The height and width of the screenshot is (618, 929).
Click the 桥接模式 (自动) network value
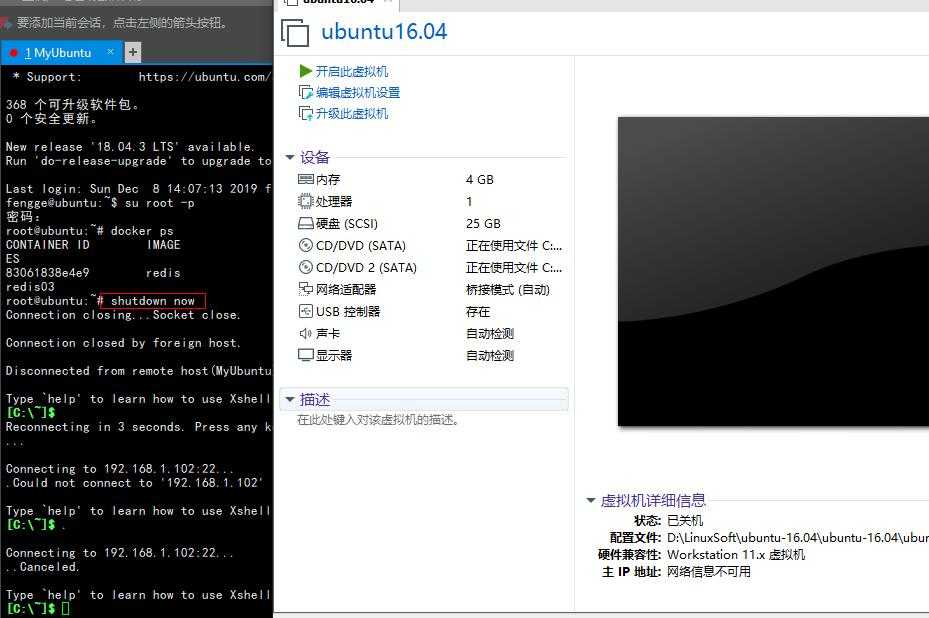pyautogui.click(x=508, y=290)
